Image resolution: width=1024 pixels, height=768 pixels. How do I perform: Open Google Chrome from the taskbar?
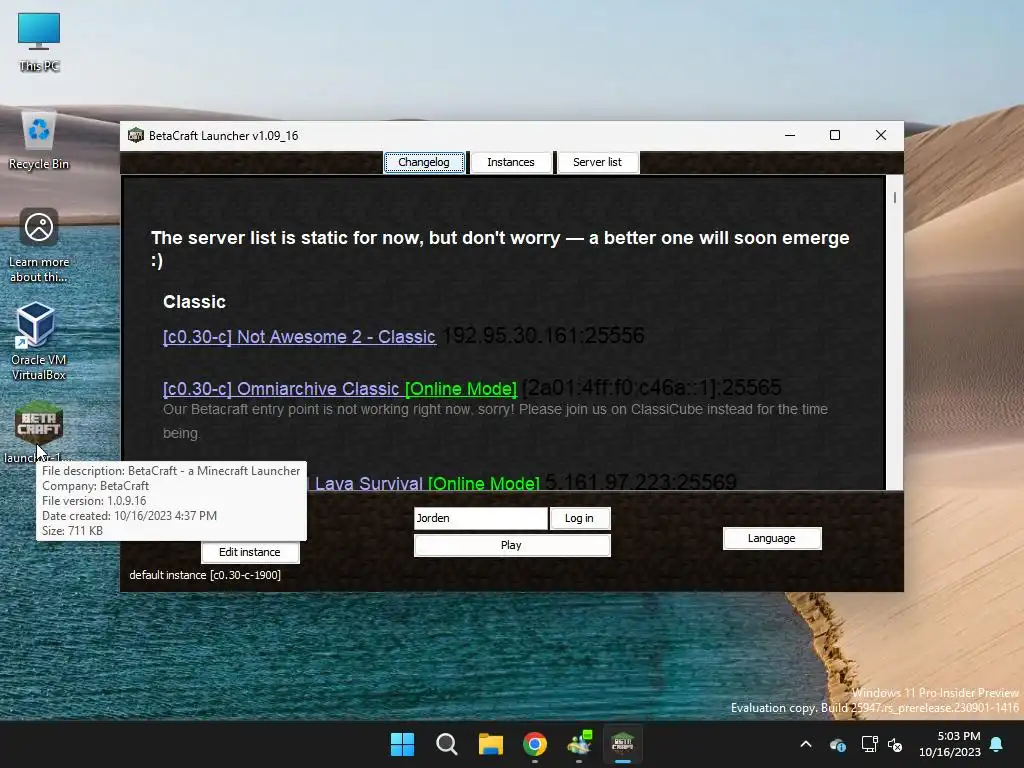coord(535,744)
